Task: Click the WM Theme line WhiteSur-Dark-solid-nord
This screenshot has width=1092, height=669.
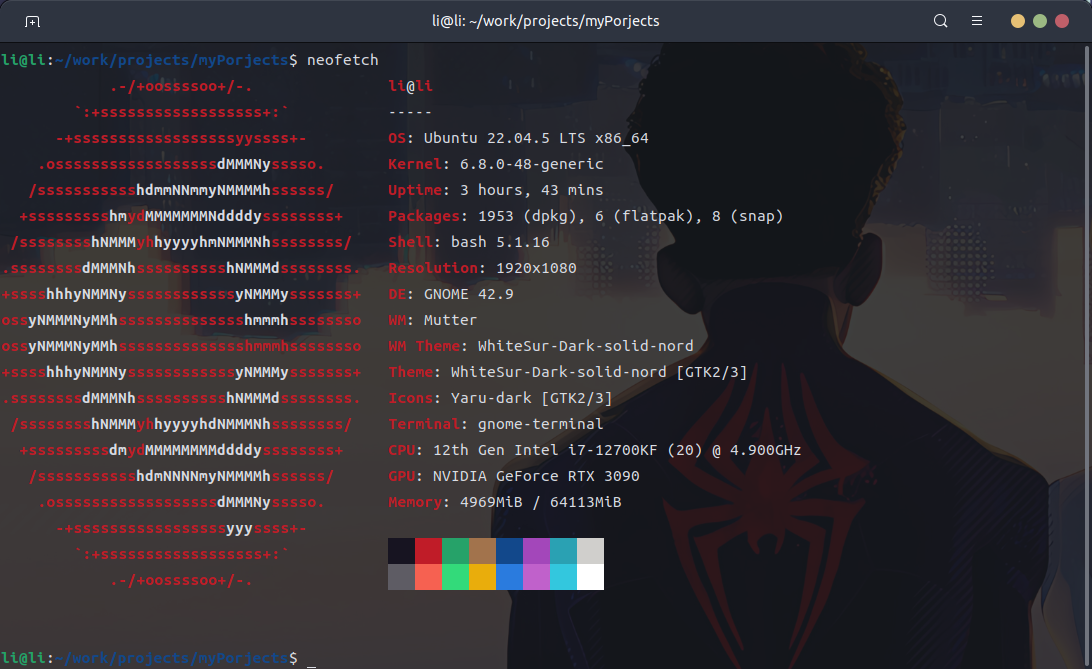Action: (541, 346)
